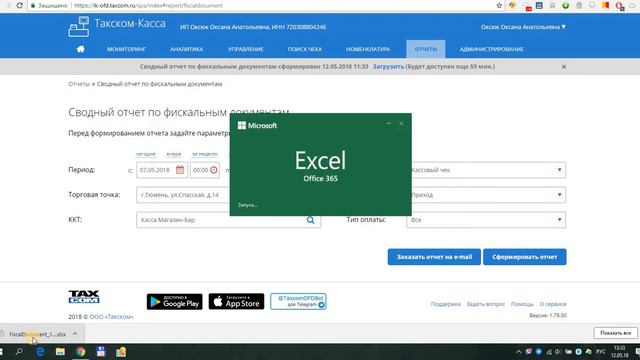
Task: Open Microsoft Edge in the taskbar
Action: coord(40,351)
